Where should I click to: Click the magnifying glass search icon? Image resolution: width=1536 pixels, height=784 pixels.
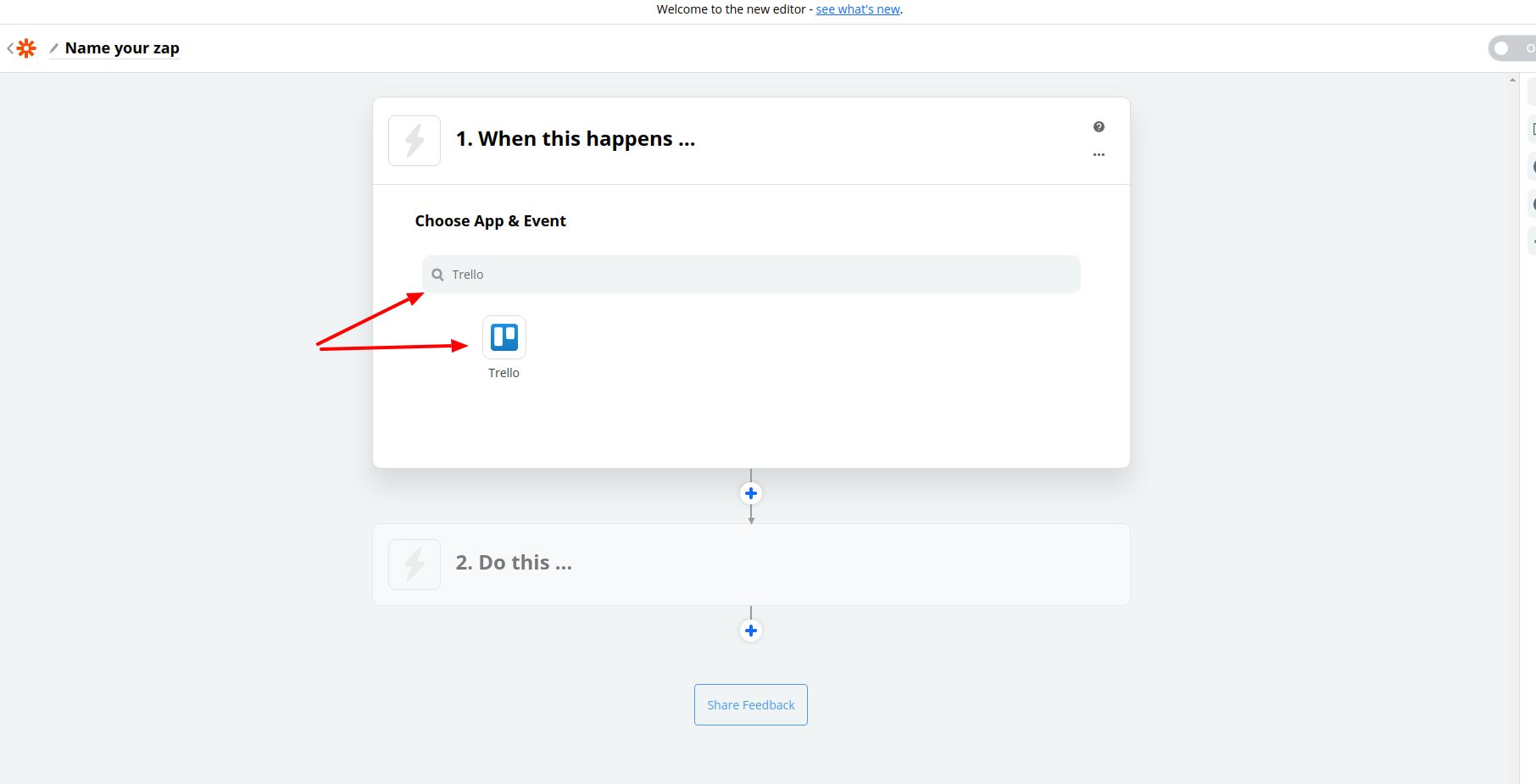[x=437, y=275]
